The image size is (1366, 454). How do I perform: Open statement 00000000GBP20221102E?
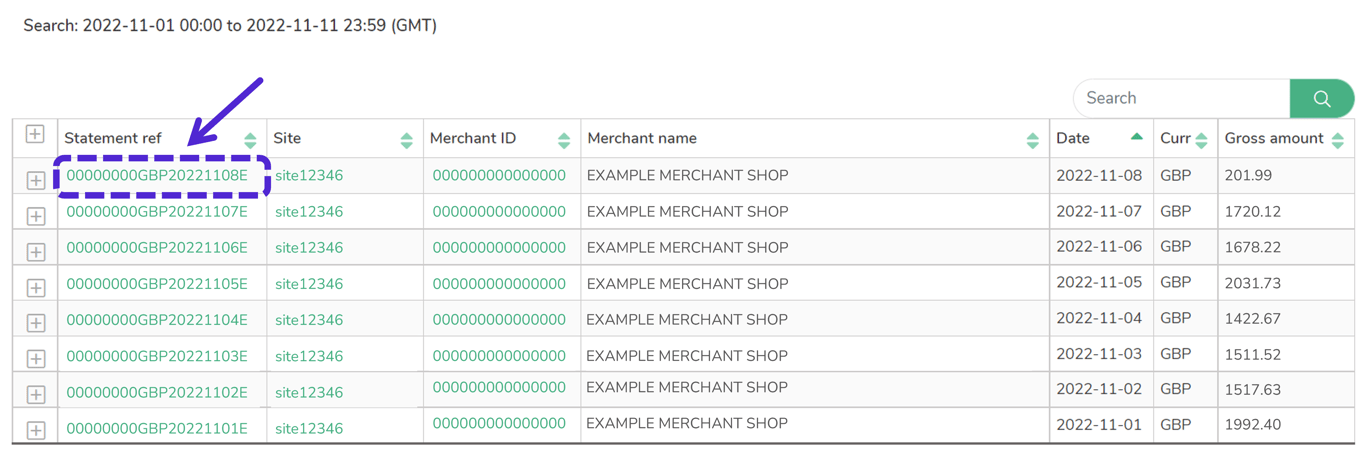click(157, 393)
